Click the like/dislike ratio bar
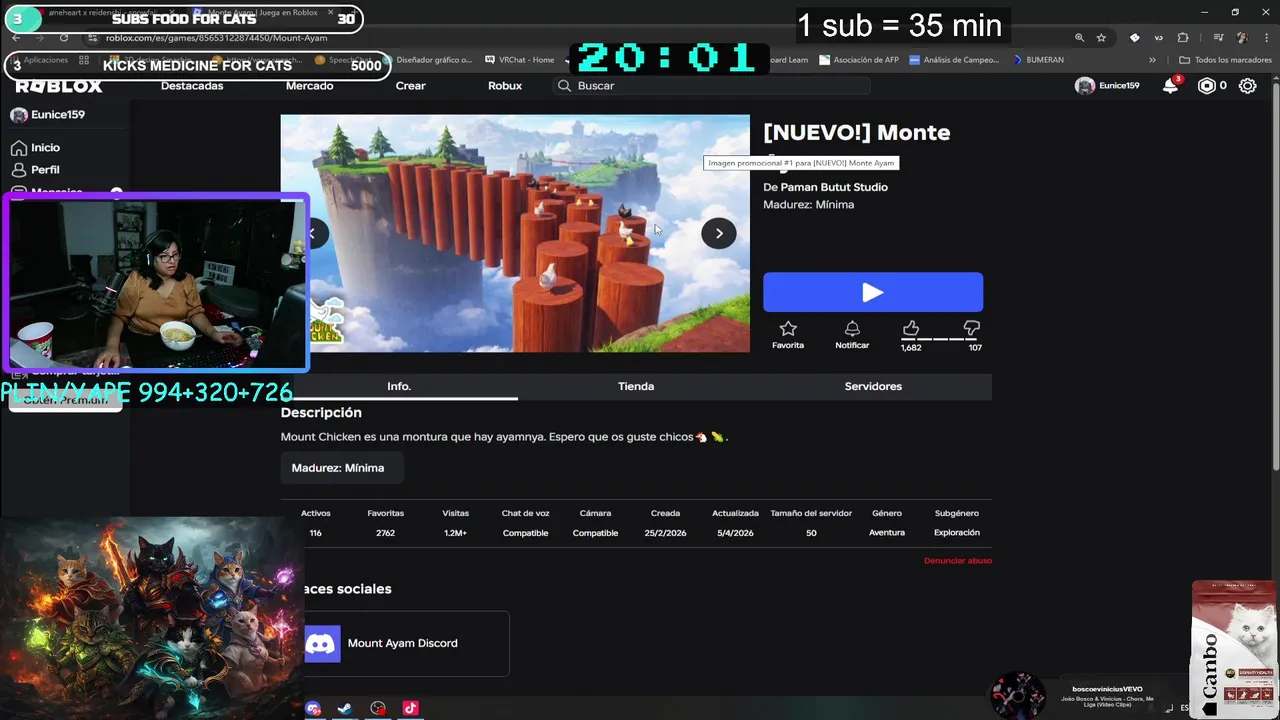The width and height of the screenshot is (1280, 720). click(941, 339)
